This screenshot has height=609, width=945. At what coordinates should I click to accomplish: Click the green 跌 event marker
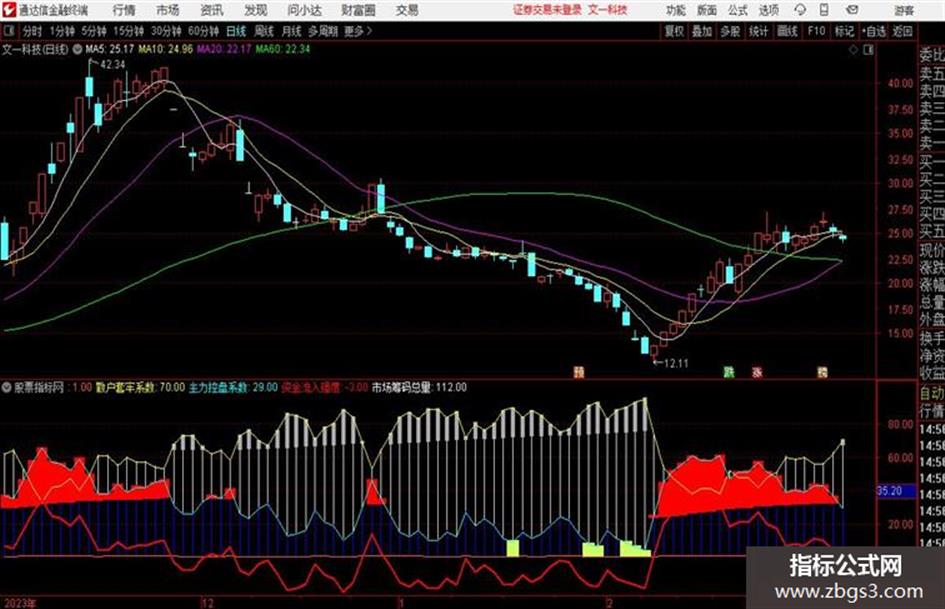[729, 372]
